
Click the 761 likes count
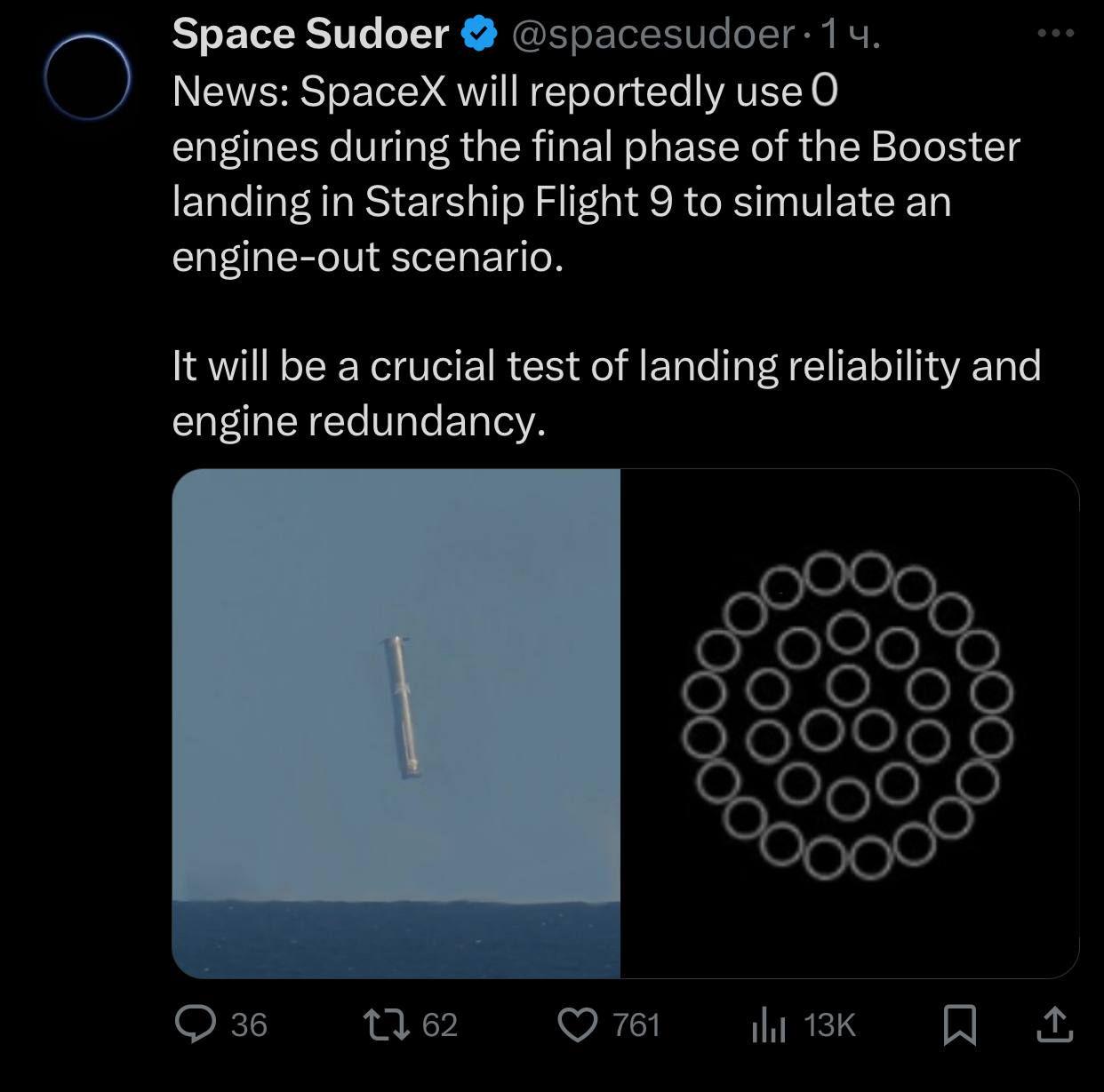pyautogui.click(x=636, y=1025)
